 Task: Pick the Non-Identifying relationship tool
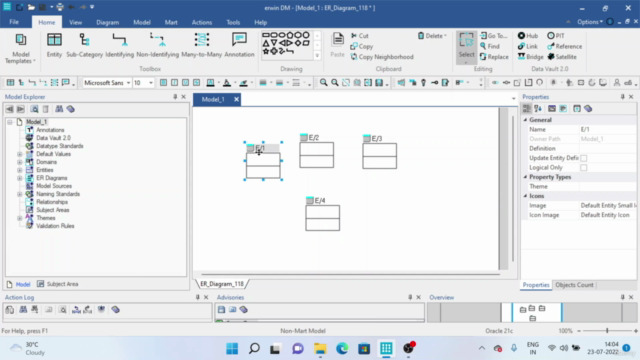tap(158, 45)
